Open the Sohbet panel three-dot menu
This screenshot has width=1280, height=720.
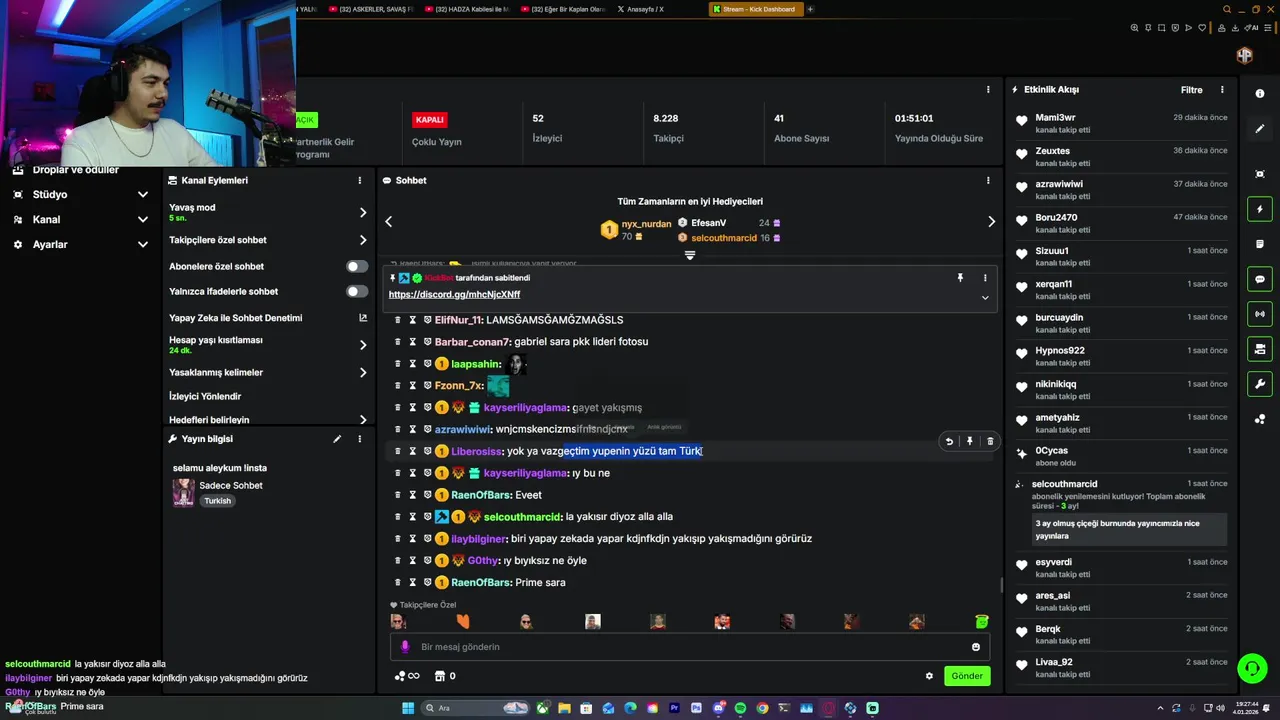988,181
